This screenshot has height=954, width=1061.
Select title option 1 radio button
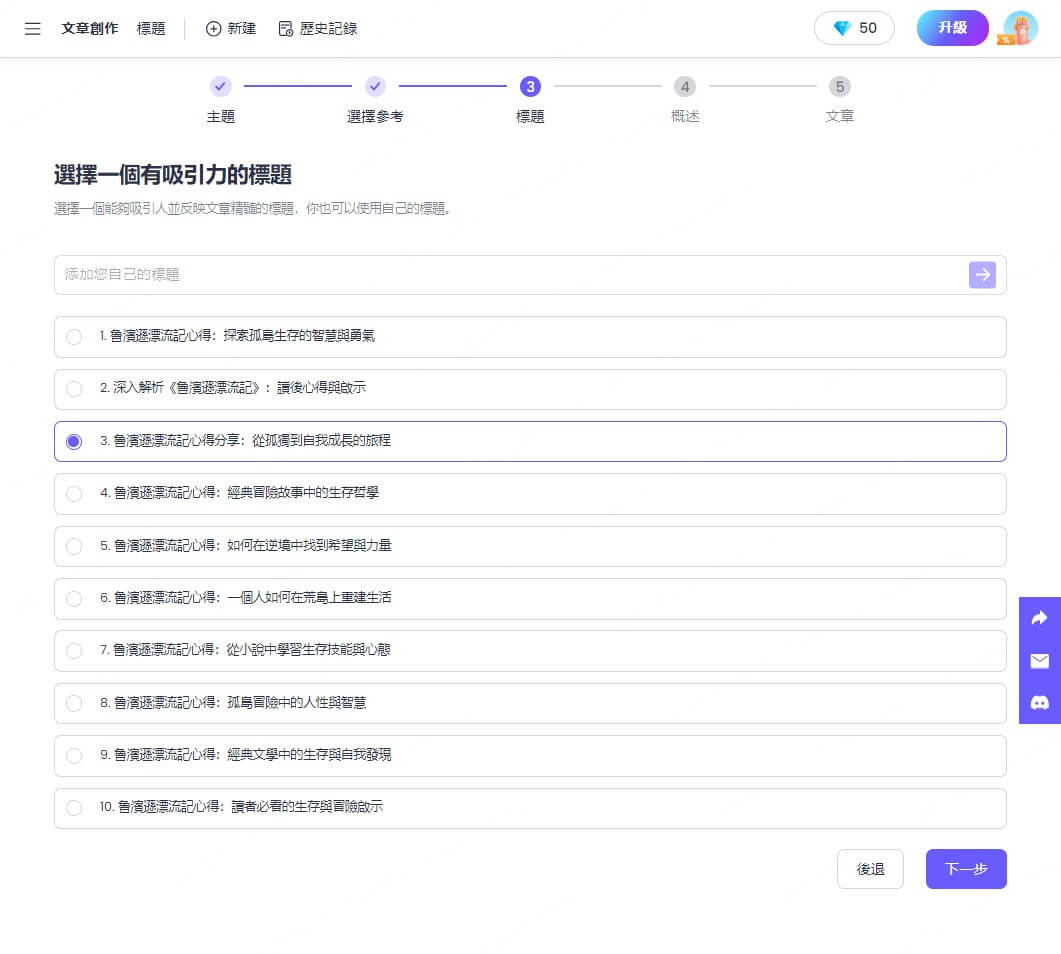[74, 336]
